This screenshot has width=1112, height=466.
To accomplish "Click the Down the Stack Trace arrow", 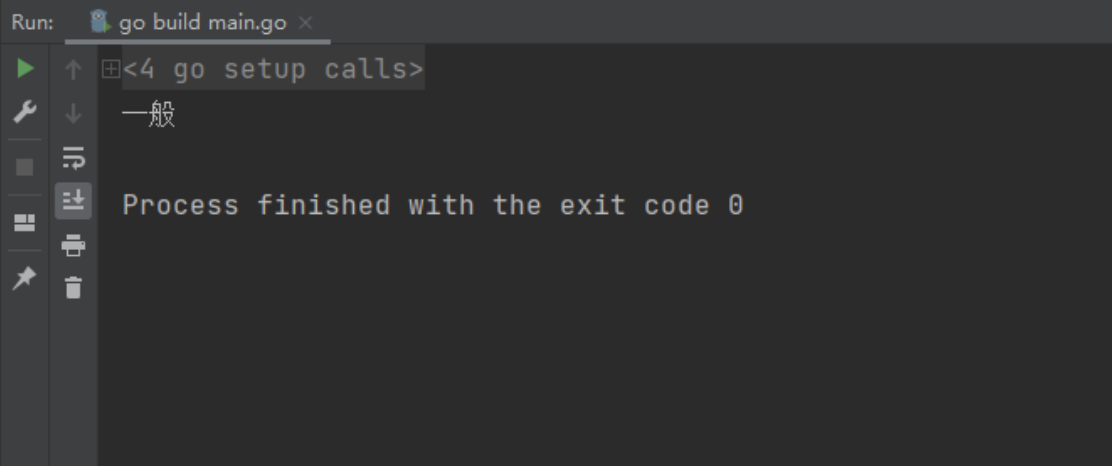I will [x=73, y=113].
